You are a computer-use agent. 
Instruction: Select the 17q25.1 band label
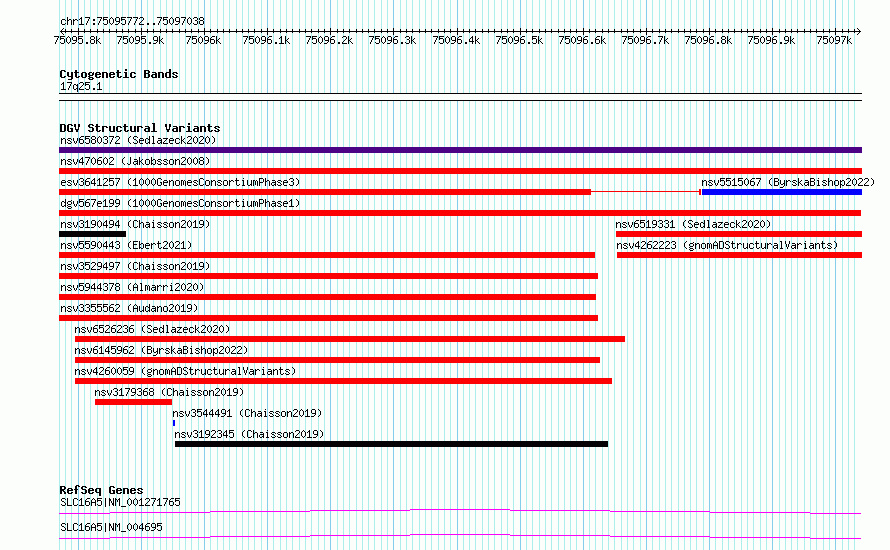click(x=81, y=86)
